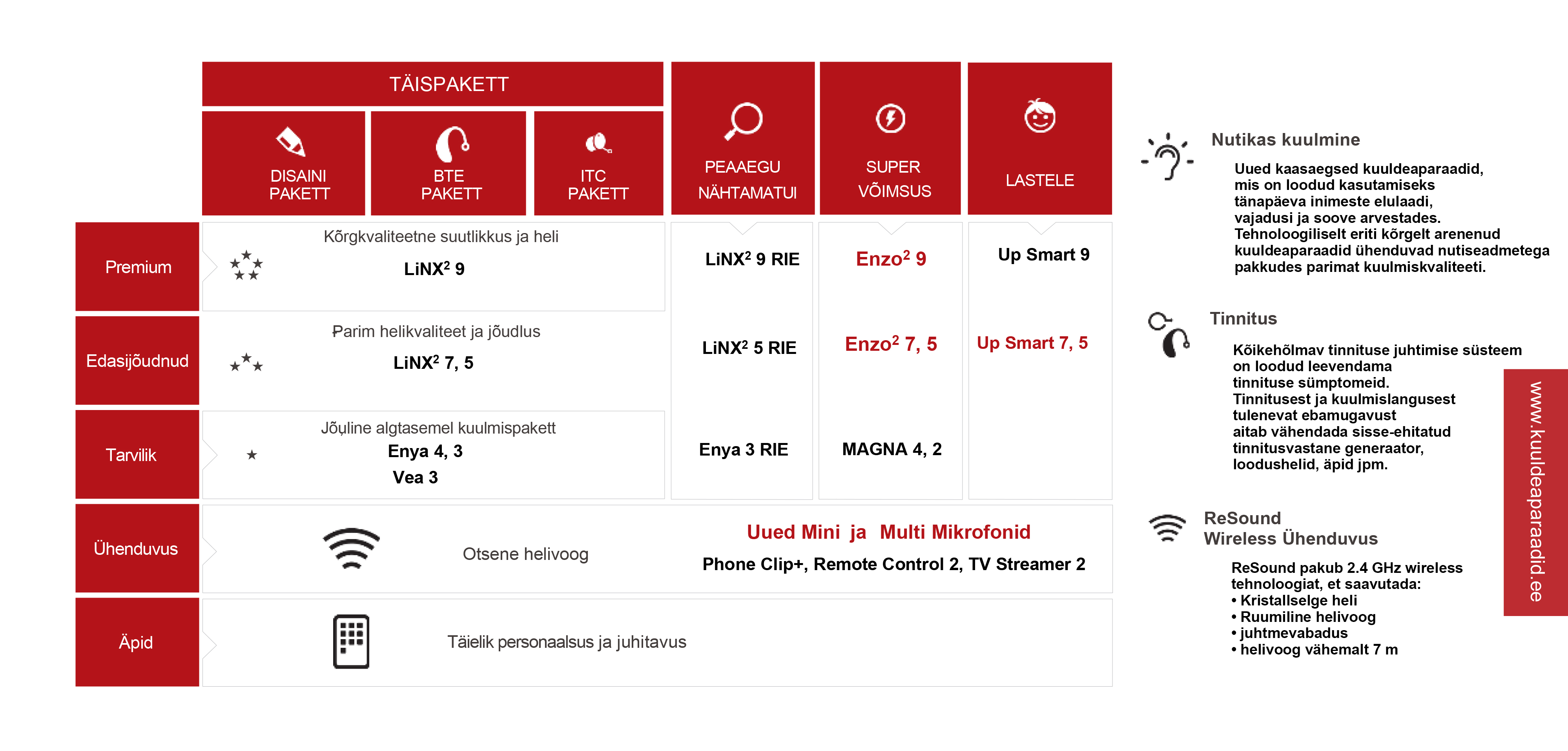The width and height of the screenshot is (1568, 751).
Task: Click the magnifying glass icon in PEAAEGU NÄHTAMATU
Action: pos(743,122)
